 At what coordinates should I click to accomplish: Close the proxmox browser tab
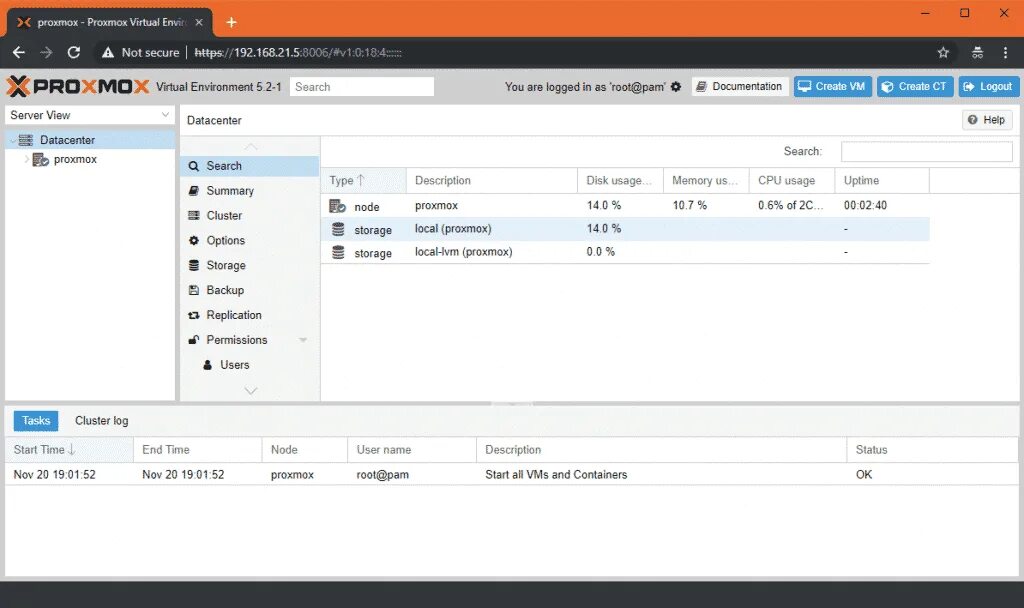click(x=199, y=22)
